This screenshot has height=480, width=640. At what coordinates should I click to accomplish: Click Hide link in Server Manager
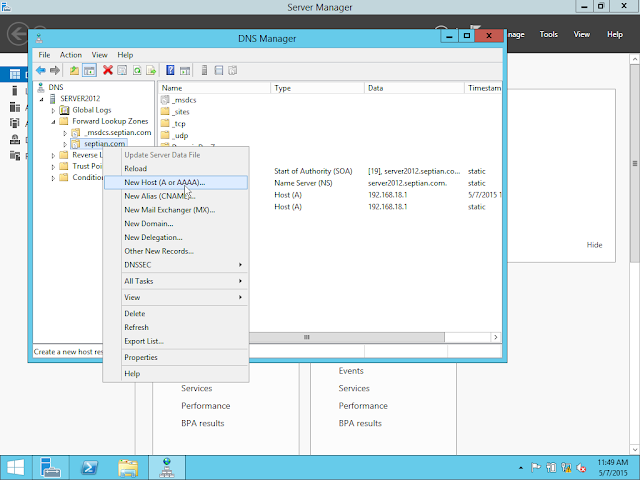point(594,245)
